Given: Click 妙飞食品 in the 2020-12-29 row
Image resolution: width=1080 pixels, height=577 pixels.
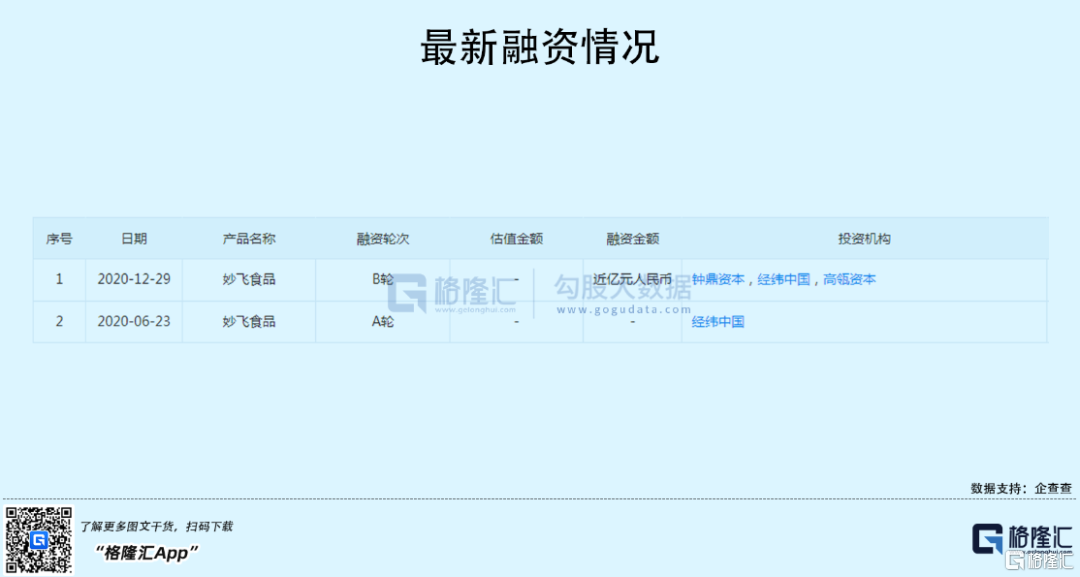Looking at the screenshot, I should click(249, 280).
